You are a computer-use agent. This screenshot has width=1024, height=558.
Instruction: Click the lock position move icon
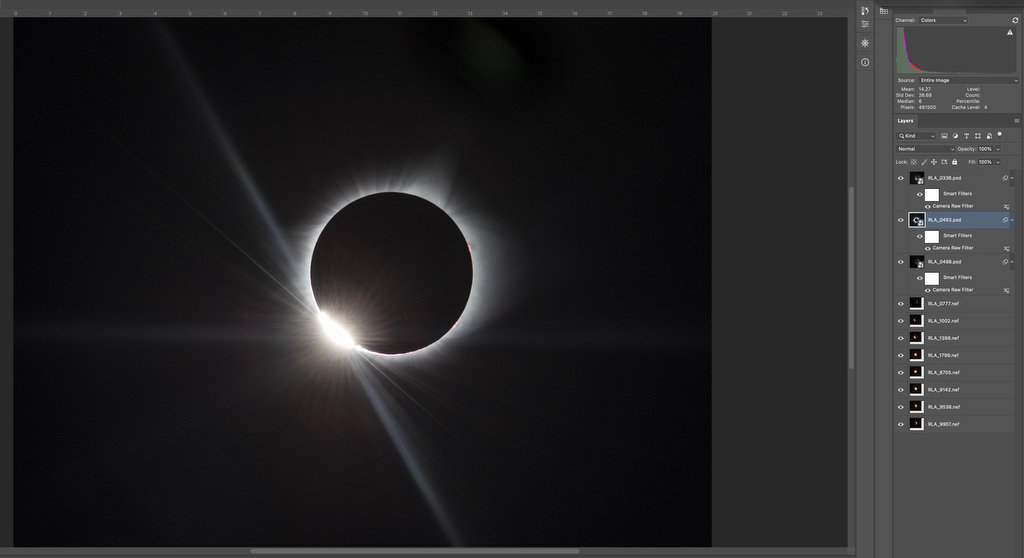pyautogui.click(x=933, y=162)
